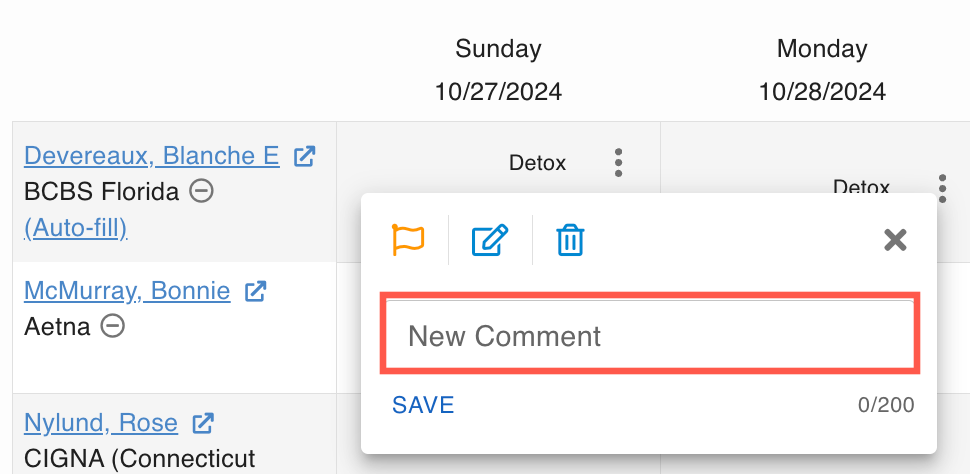
Task: Click minus circle icon beside Aetna
Action: pyautogui.click(x=113, y=326)
